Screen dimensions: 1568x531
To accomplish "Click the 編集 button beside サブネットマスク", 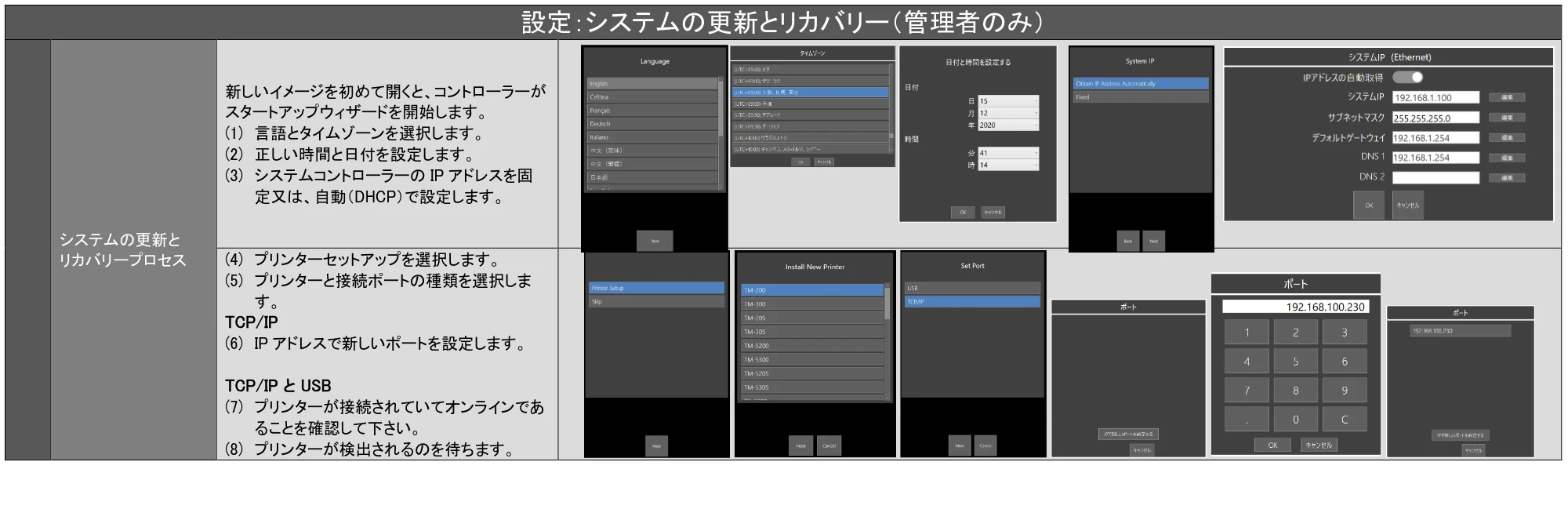I will point(1507,118).
